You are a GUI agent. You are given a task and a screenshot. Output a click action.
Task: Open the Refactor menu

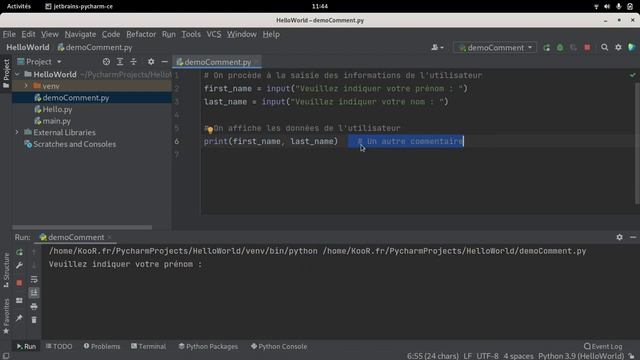click(x=141, y=34)
